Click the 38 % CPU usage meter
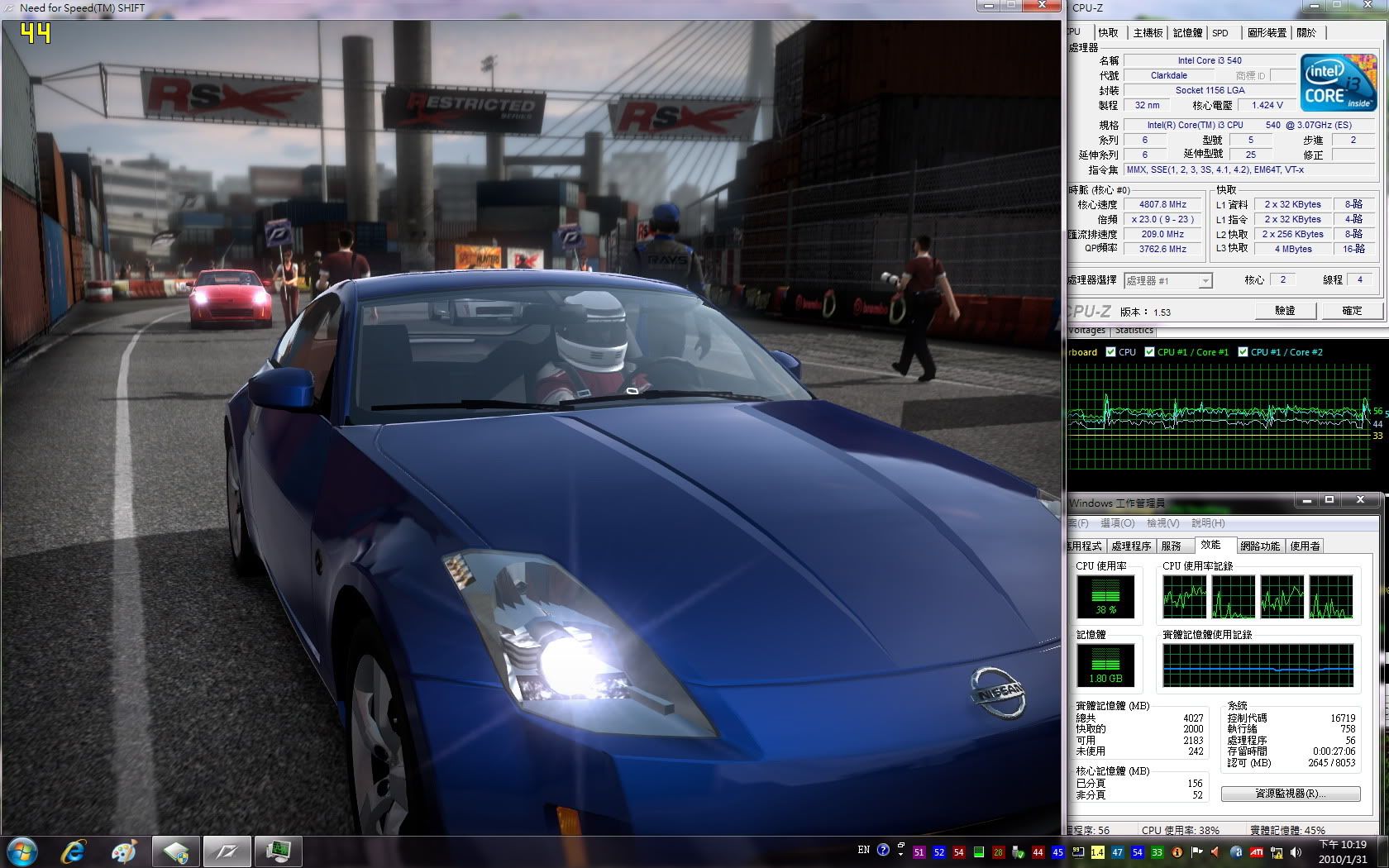 coord(1105,597)
